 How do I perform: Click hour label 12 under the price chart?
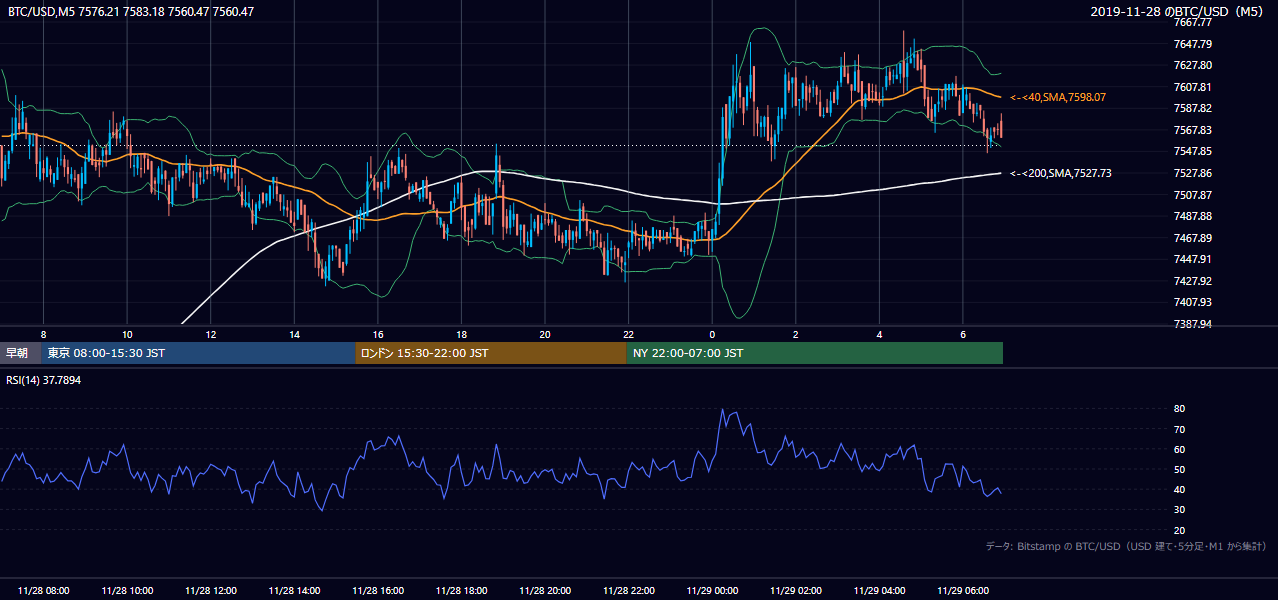(211, 334)
